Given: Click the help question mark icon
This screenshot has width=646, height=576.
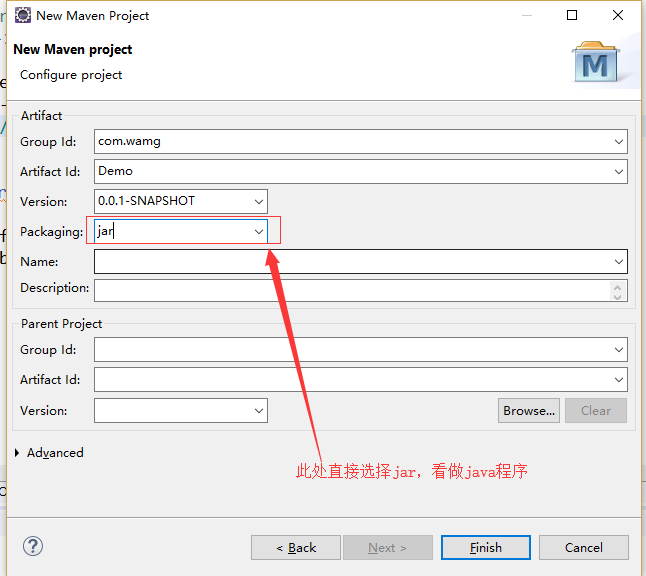Looking at the screenshot, I should (x=33, y=546).
